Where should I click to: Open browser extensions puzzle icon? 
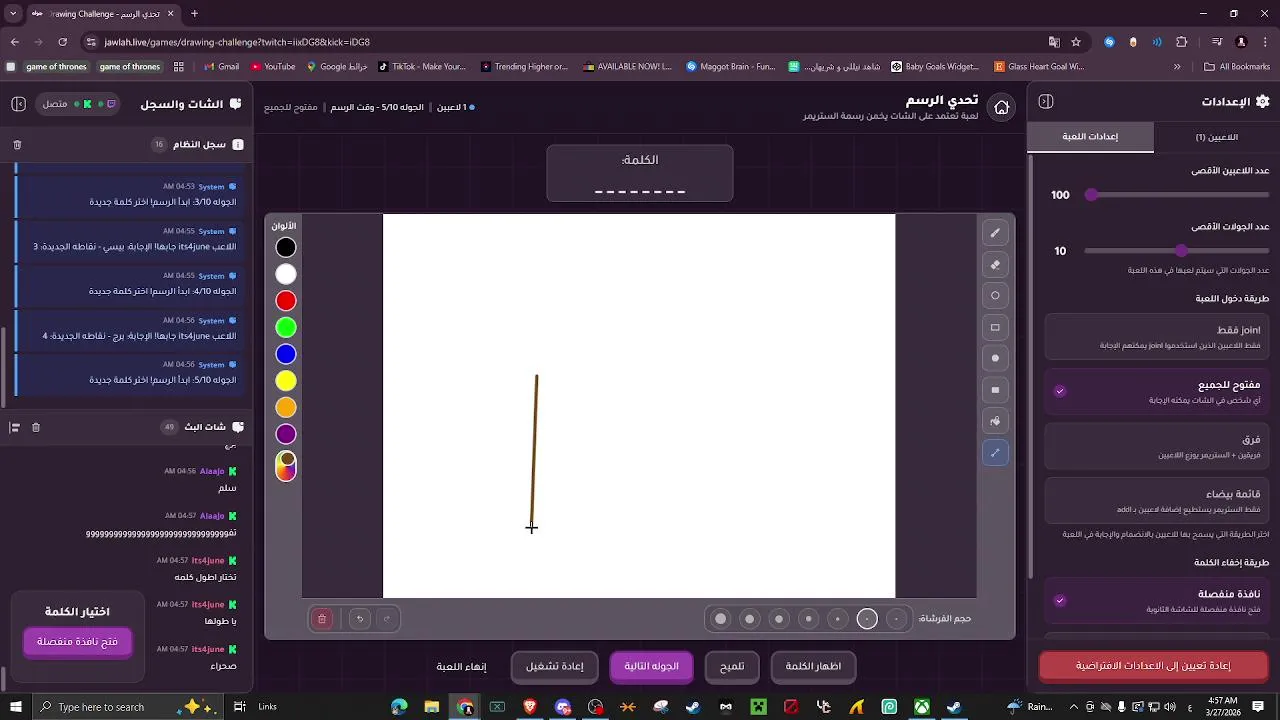tap(1182, 42)
